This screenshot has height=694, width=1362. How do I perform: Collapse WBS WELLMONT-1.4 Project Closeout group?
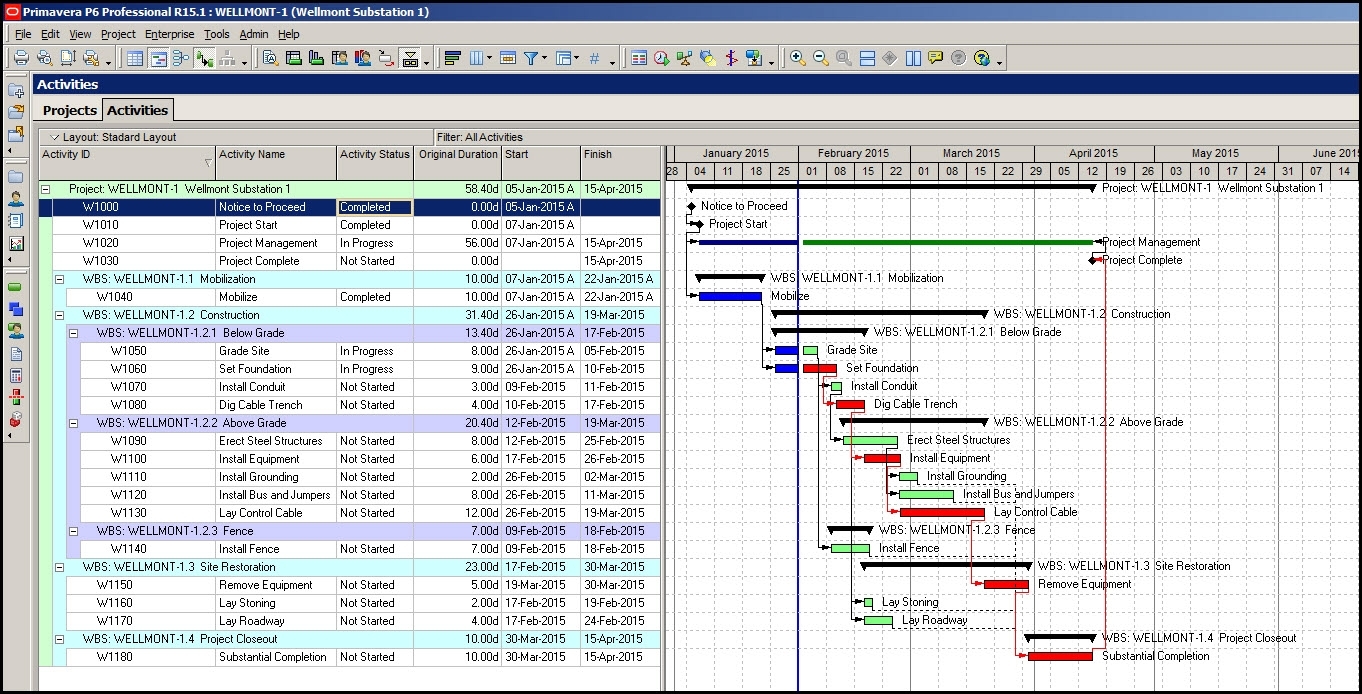(59, 639)
